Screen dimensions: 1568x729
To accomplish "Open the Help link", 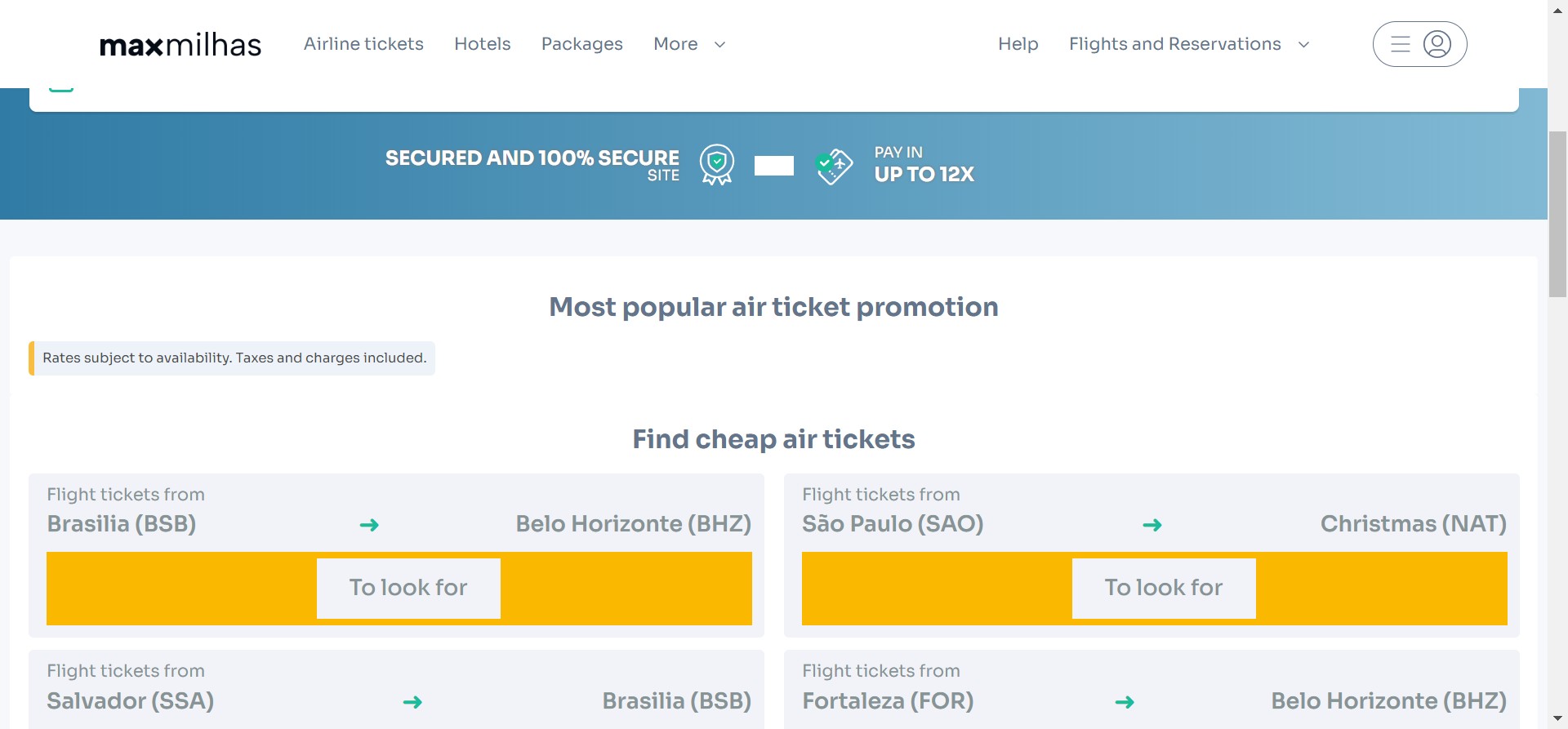I will click(x=1018, y=44).
